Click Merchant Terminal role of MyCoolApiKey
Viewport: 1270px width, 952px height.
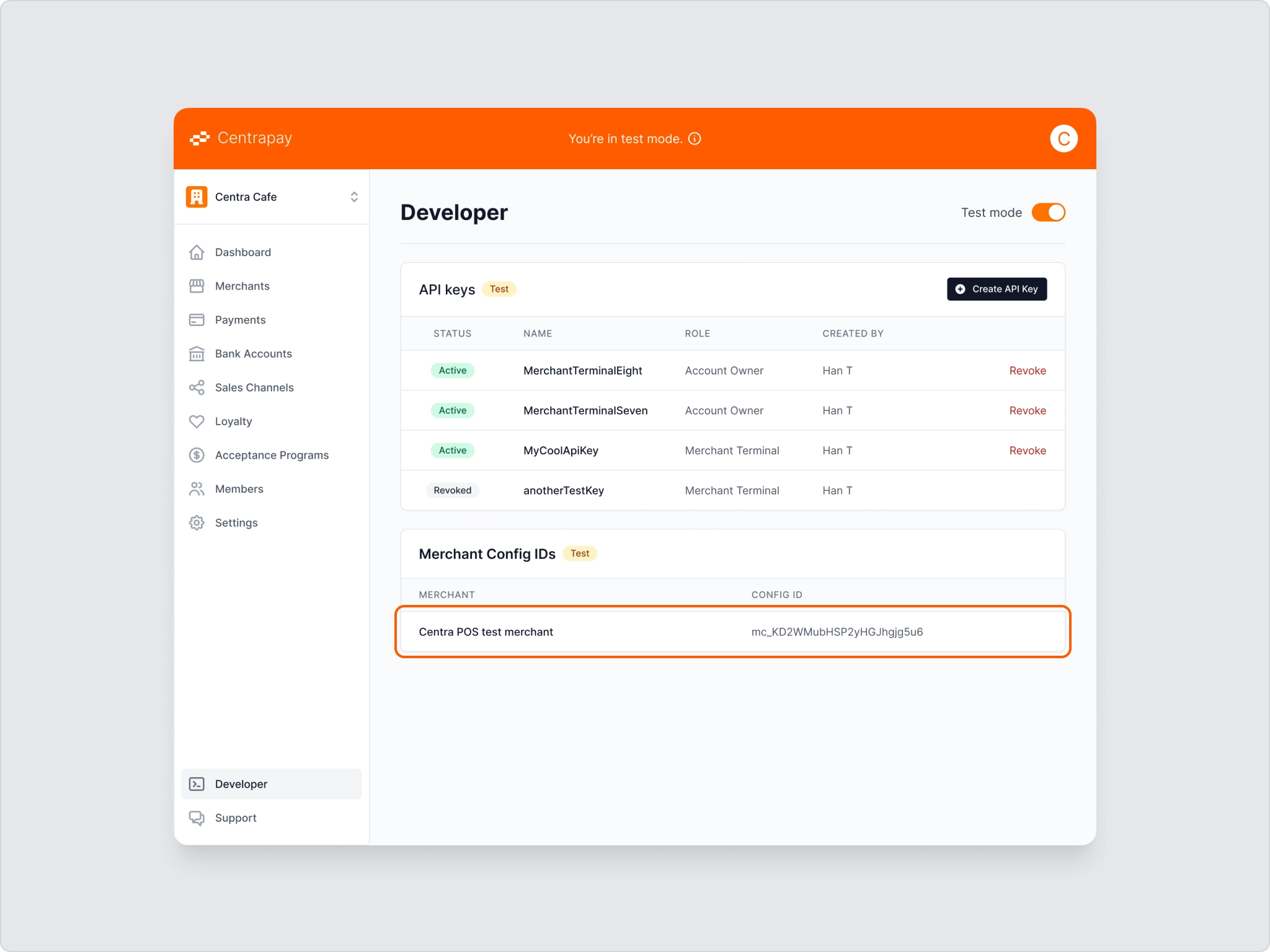732,451
